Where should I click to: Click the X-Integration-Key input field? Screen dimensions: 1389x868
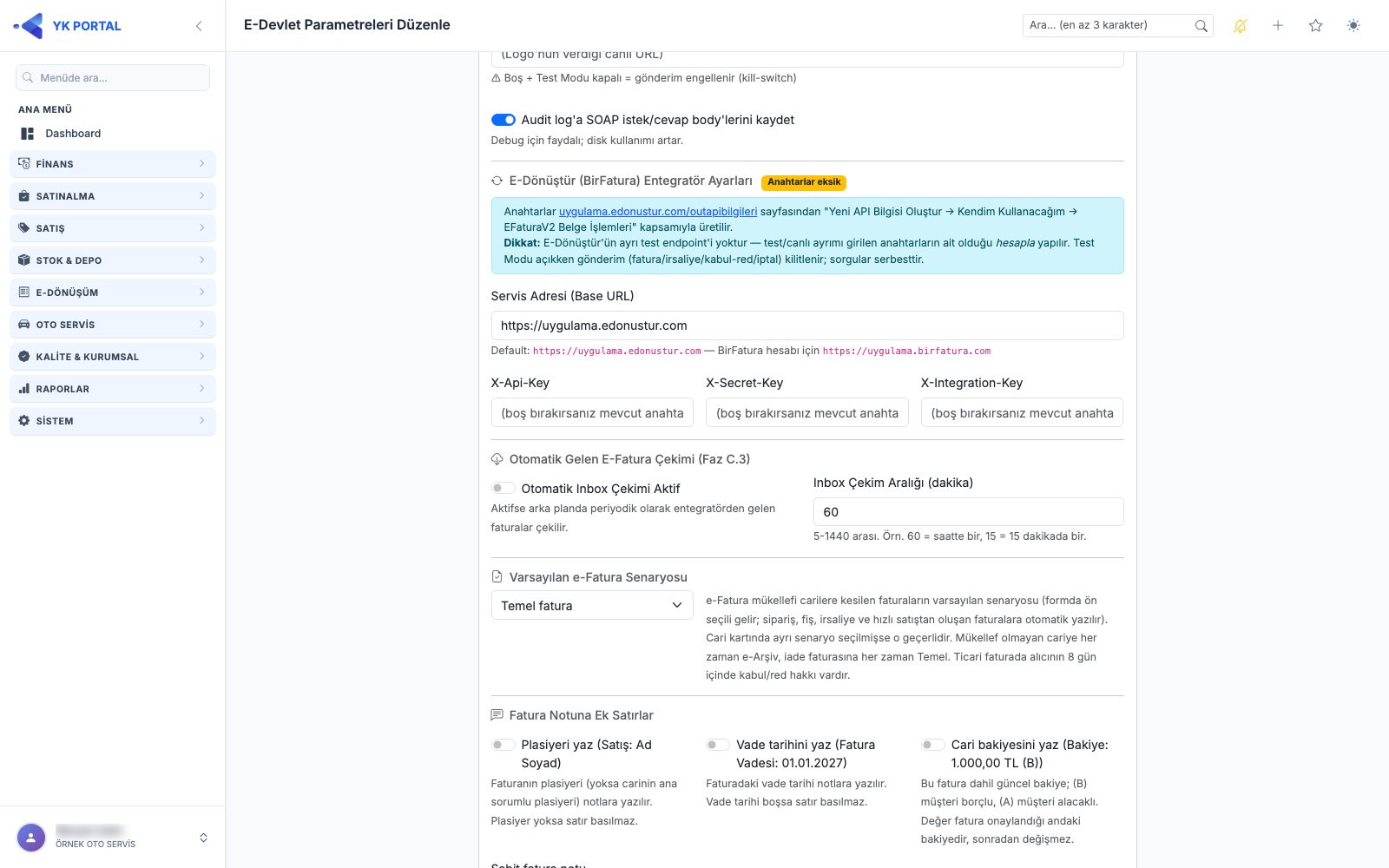tap(1022, 413)
